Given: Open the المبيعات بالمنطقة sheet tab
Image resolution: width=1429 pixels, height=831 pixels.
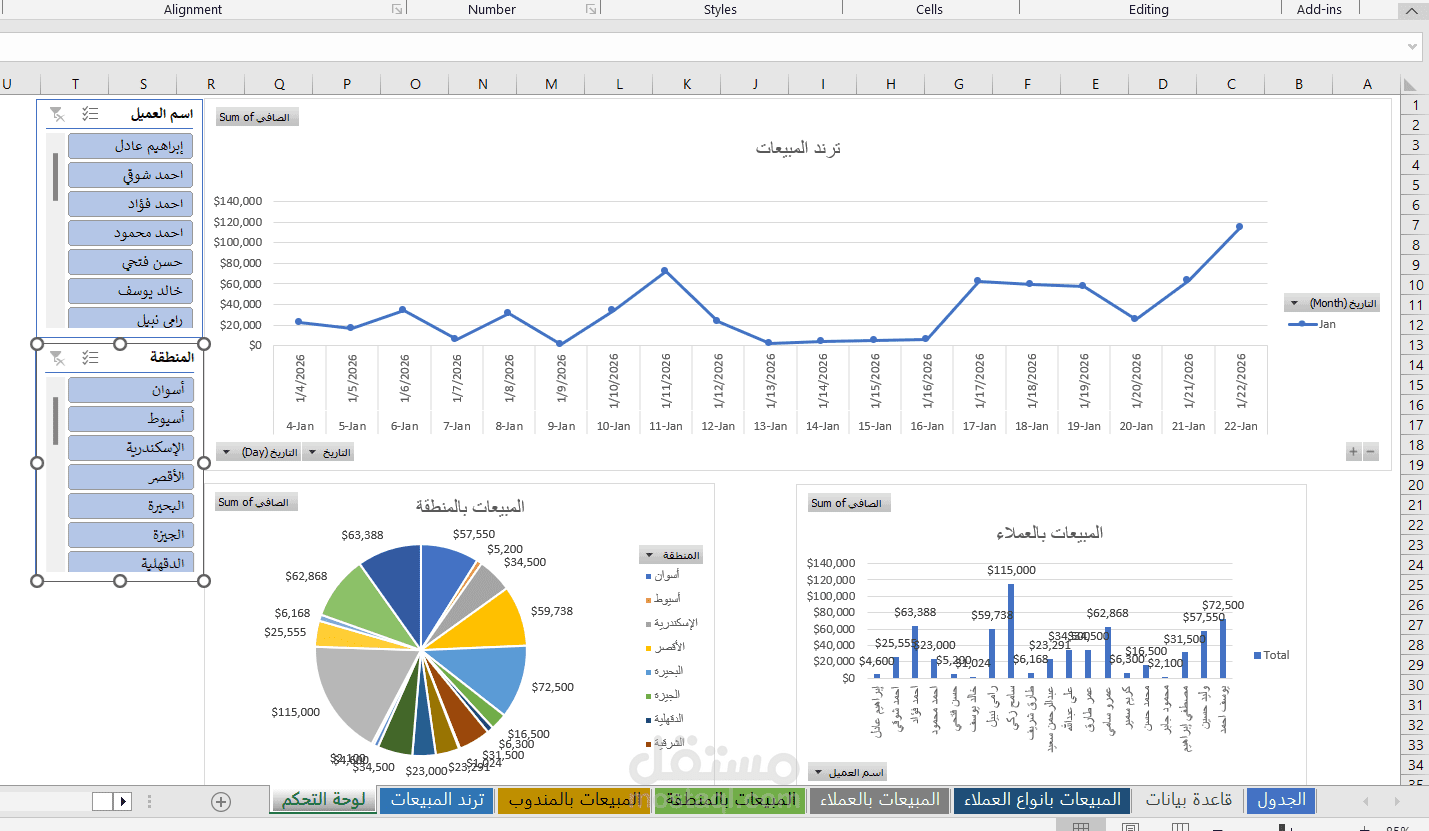Looking at the screenshot, I should click(729, 800).
